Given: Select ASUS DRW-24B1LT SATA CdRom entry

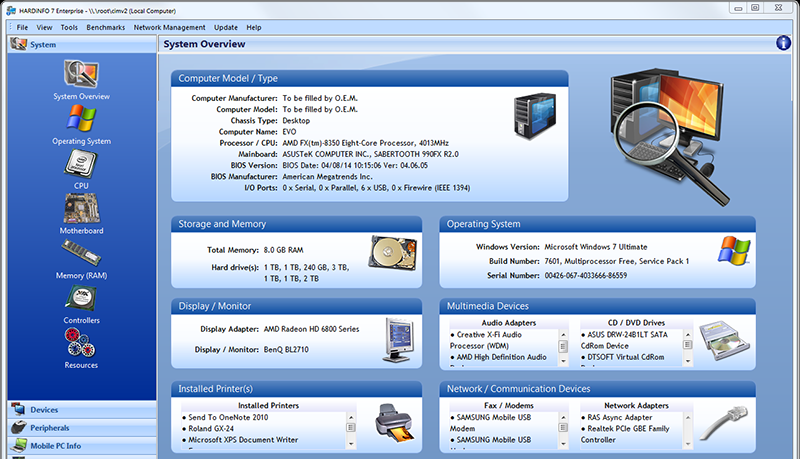Looking at the screenshot, I should pyautogui.click(x=624, y=340).
